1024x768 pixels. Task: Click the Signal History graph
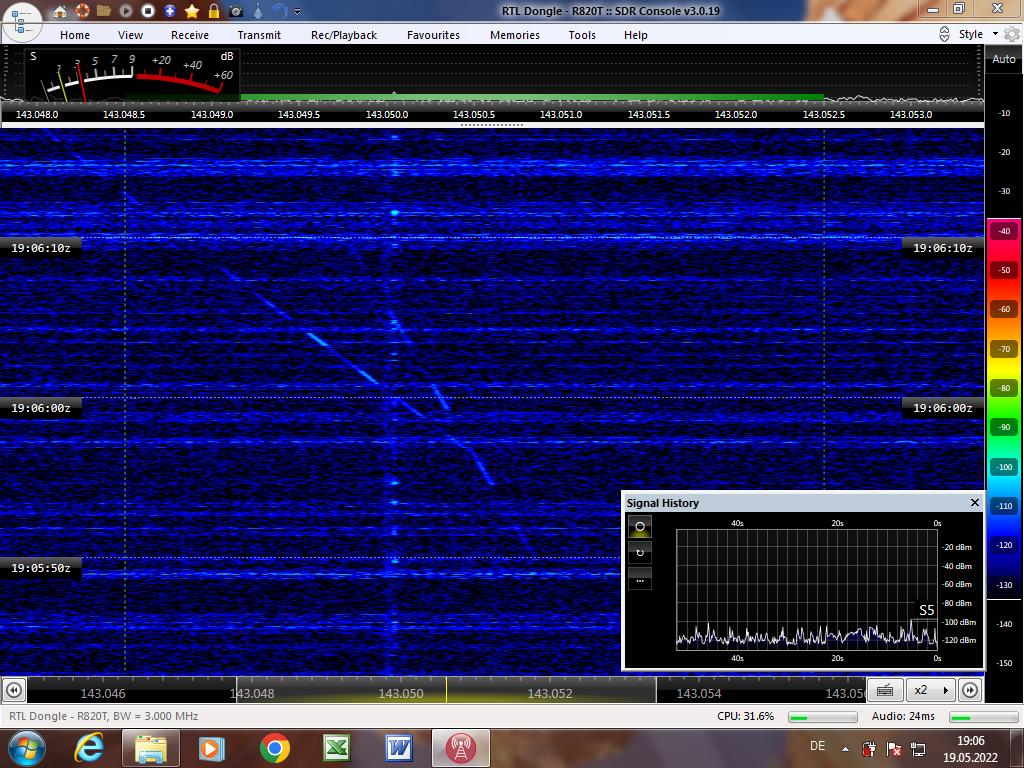coord(807,590)
